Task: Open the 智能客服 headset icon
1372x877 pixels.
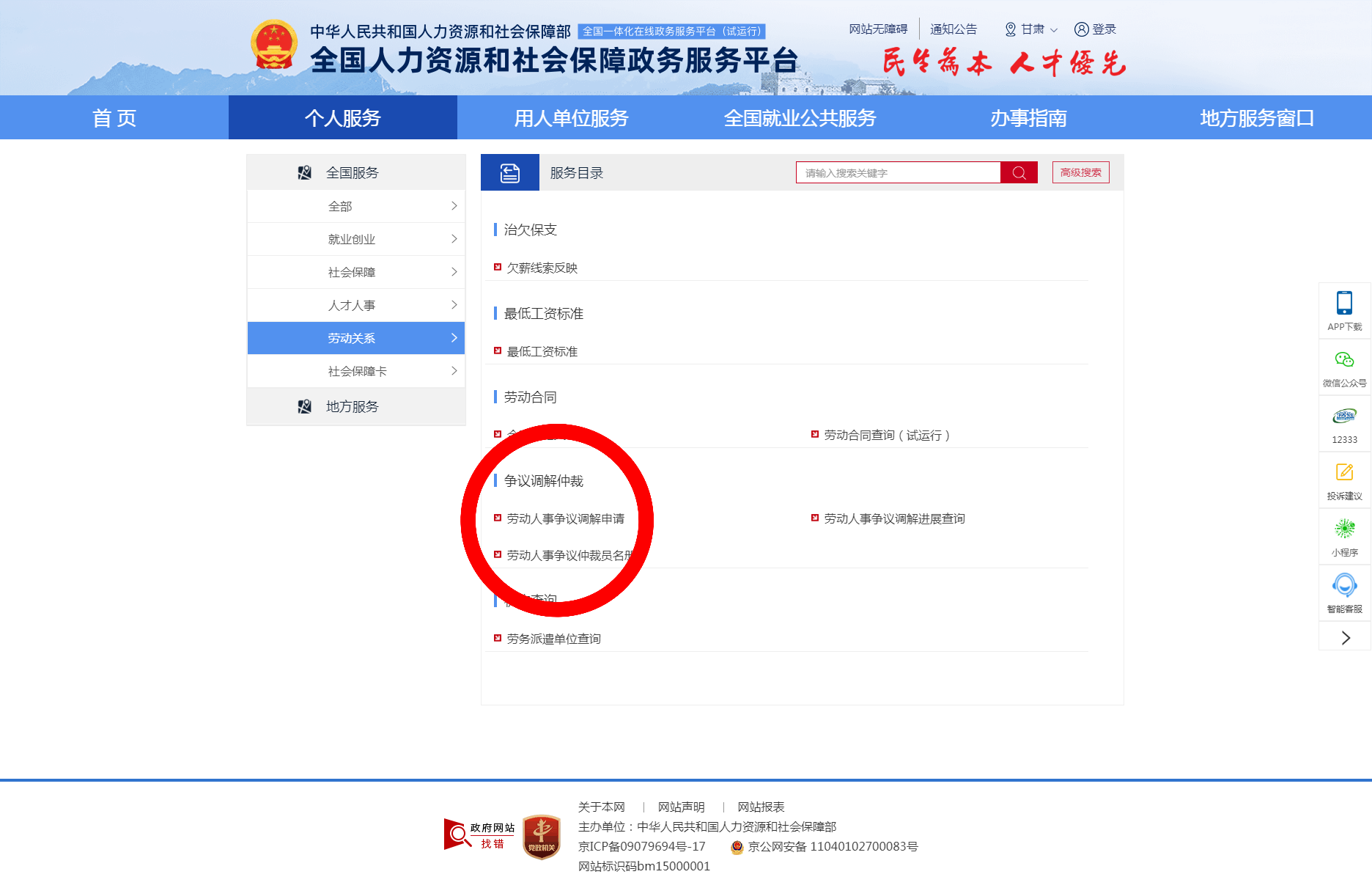Action: pos(1344,586)
